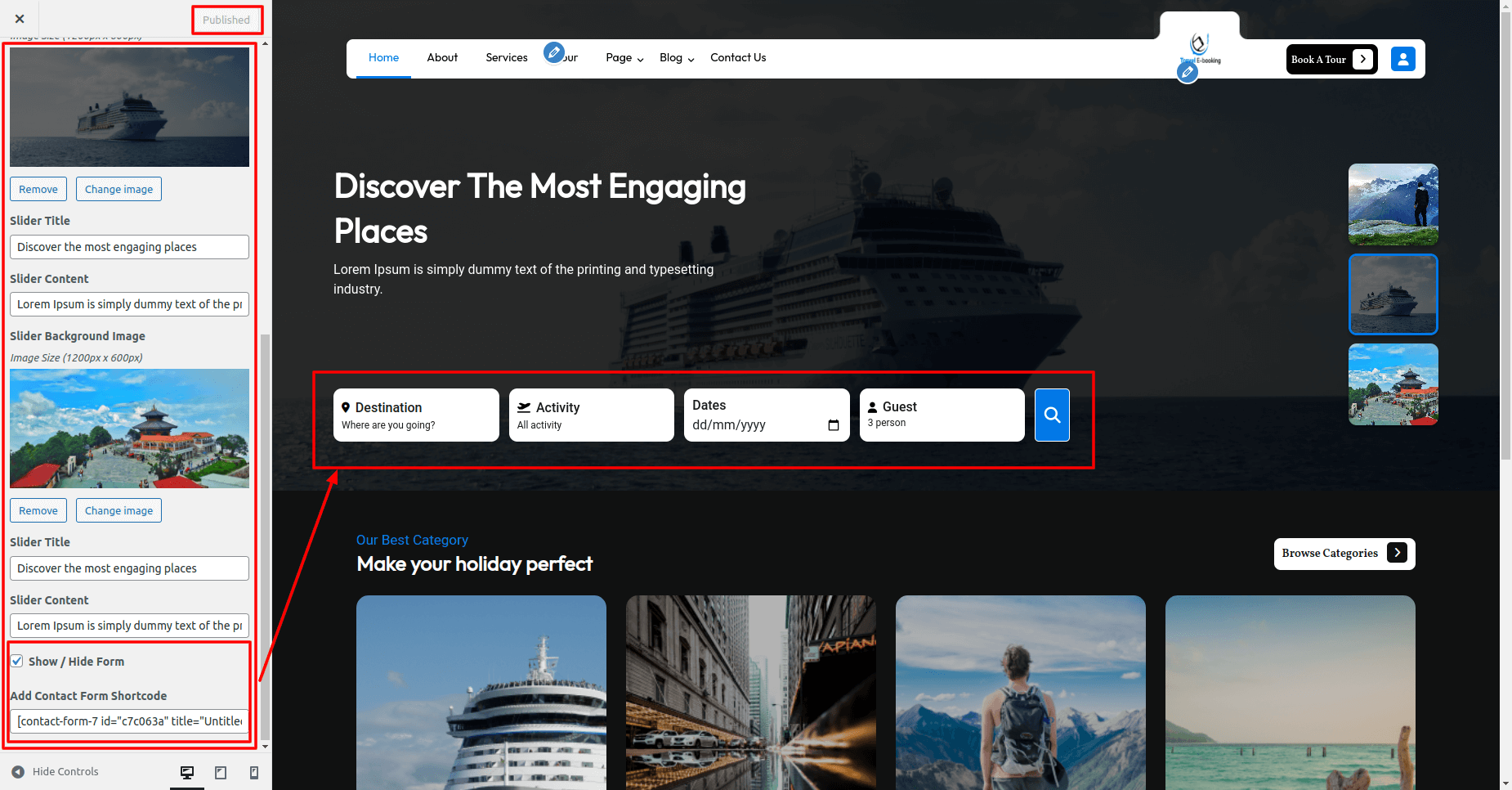
Task: Expand the Blog menu dropdown
Action: pyautogui.click(x=676, y=58)
